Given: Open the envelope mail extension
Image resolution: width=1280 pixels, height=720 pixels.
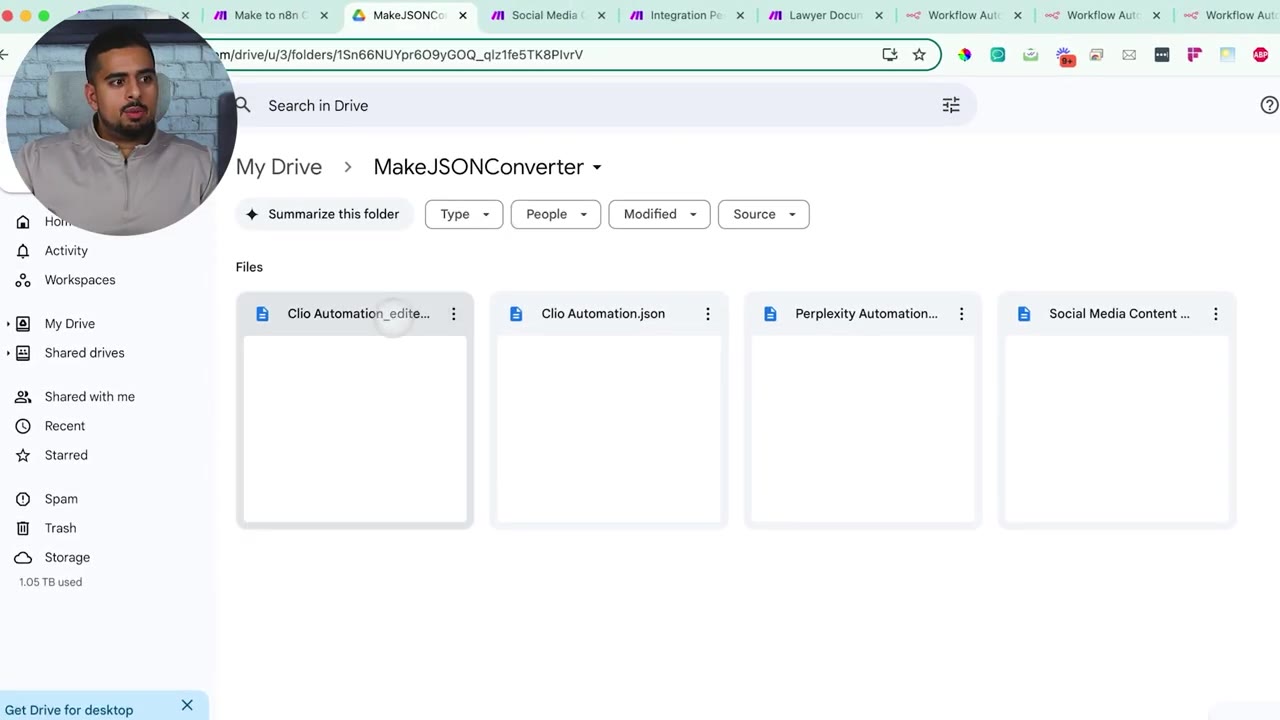Looking at the screenshot, I should pos(1129,55).
